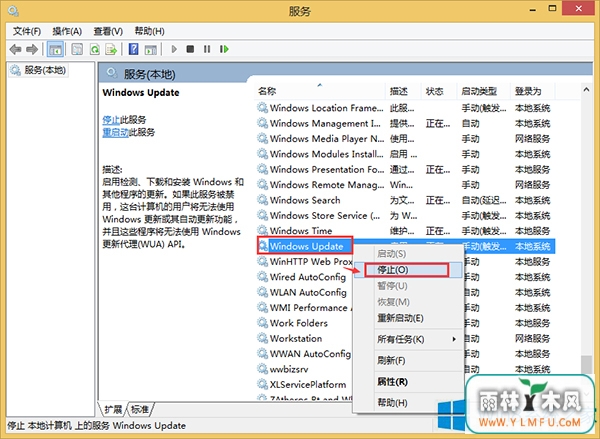Select the Windows Presentation Fo... row

[405, 169]
